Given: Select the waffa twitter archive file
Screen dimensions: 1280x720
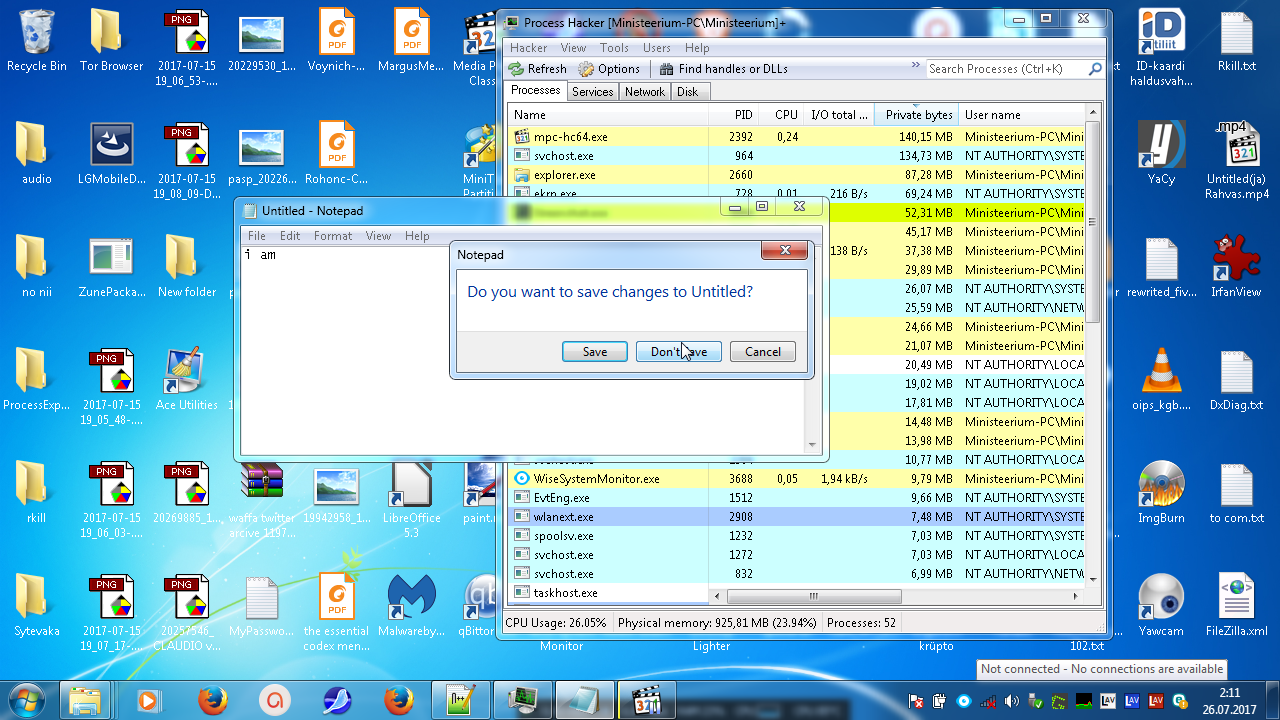Looking at the screenshot, I should click(262, 500).
